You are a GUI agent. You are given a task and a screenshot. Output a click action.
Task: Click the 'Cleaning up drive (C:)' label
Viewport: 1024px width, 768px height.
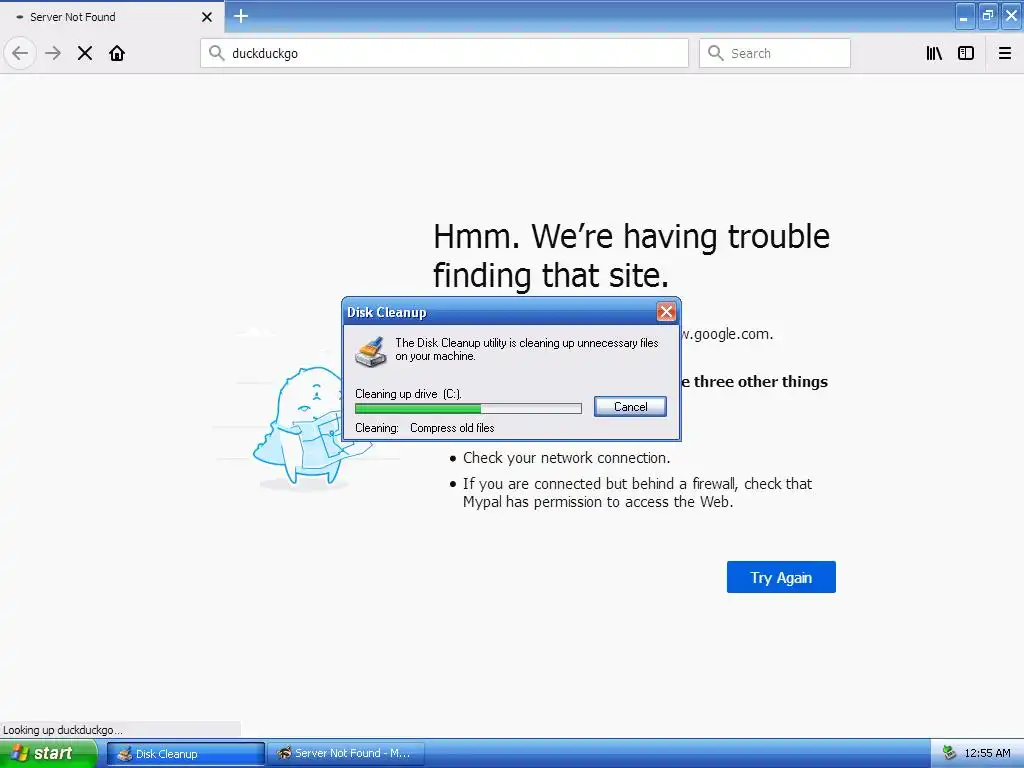pyautogui.click(x=408, y=394)
